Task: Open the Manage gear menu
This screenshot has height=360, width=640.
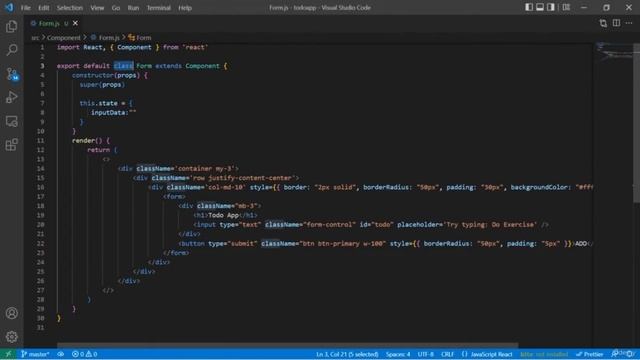Action: [11, 337]
